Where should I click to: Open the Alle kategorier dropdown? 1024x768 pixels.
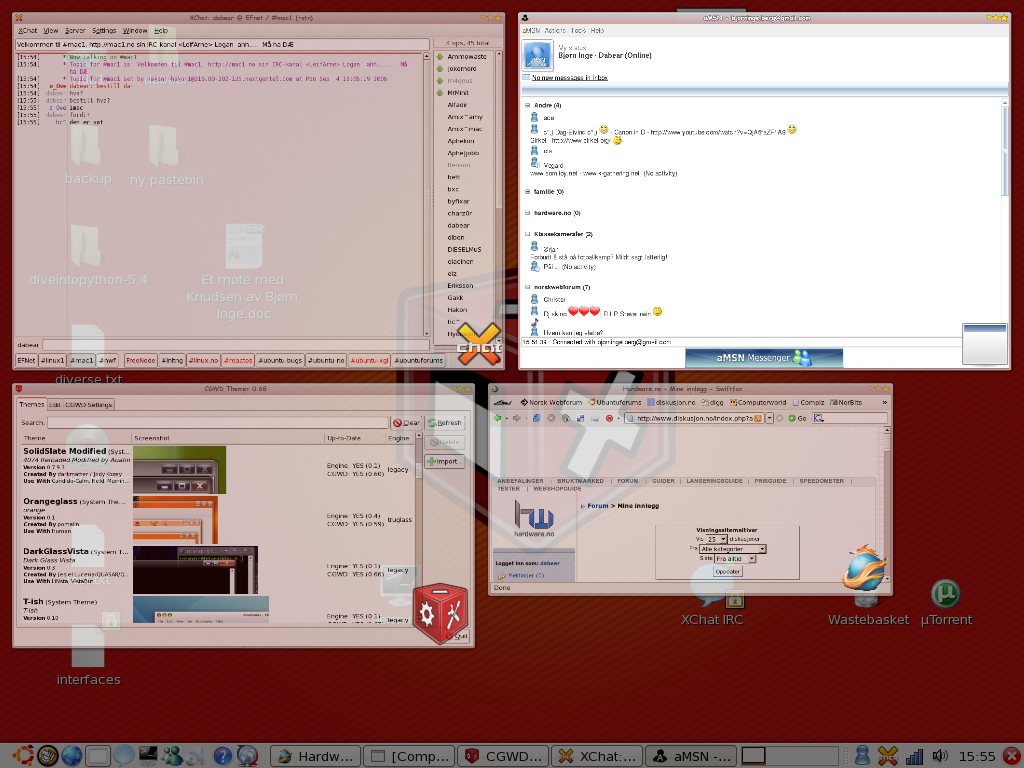pos(732,549)
